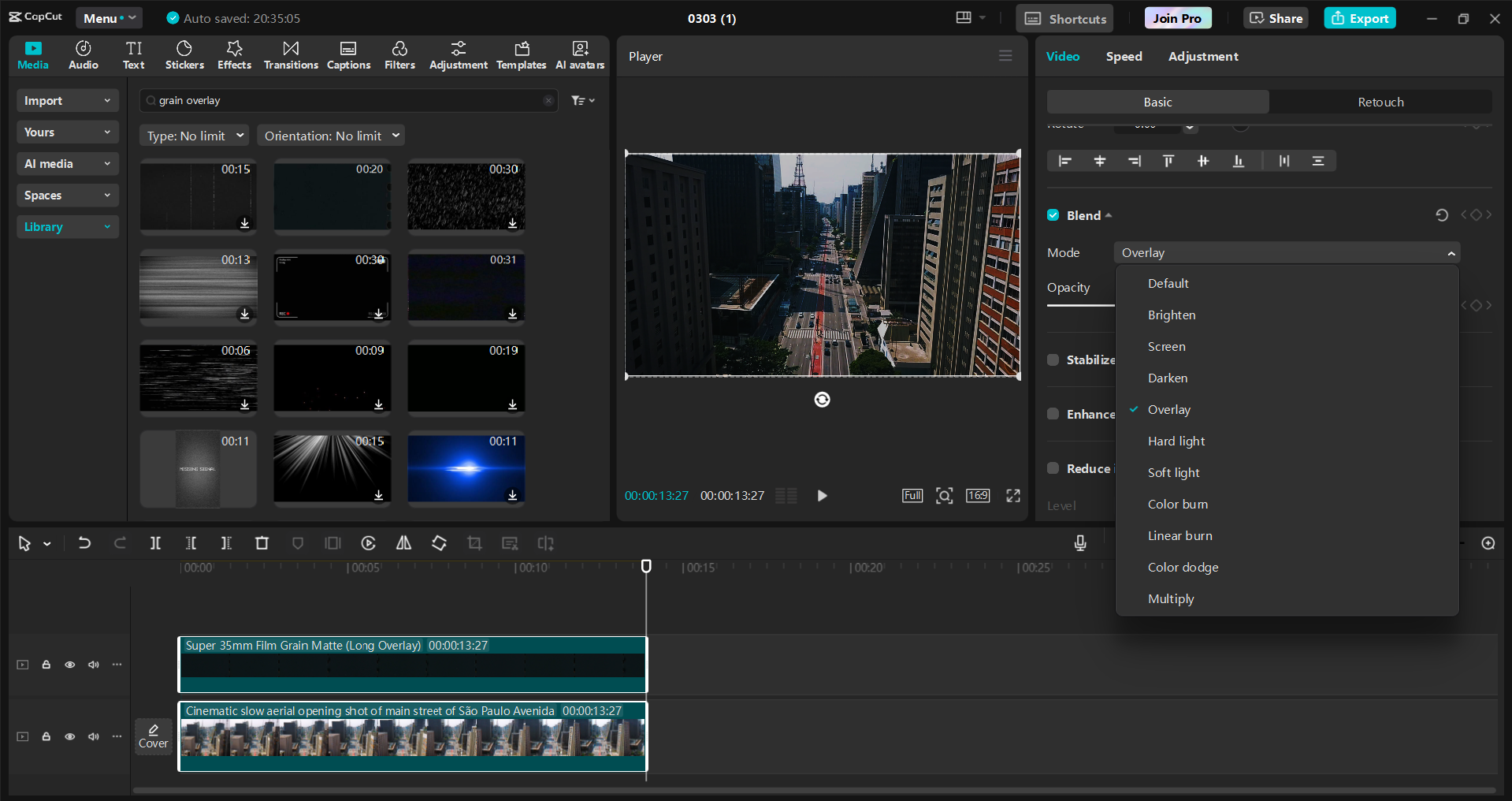Delete the selected clip
Screen dimensions: 1512x801
point(262,543)
